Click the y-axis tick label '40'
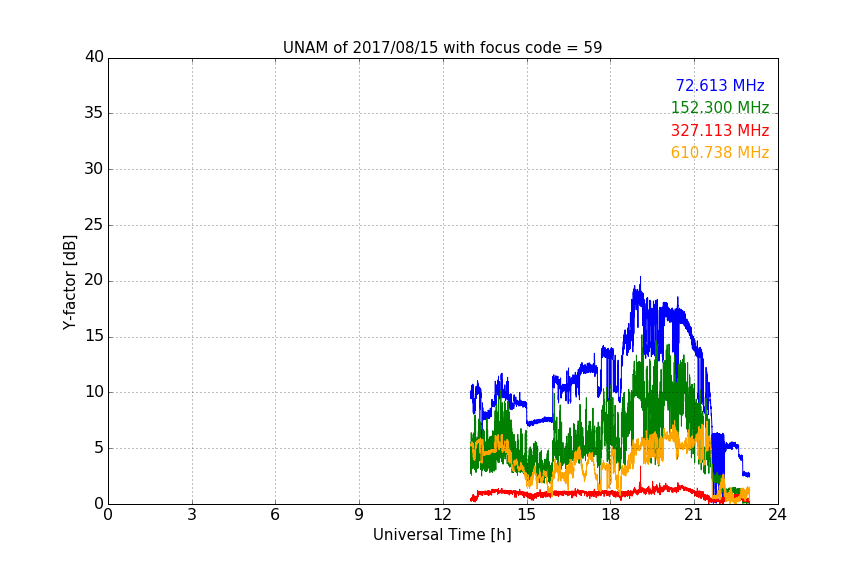 point(94,57)
